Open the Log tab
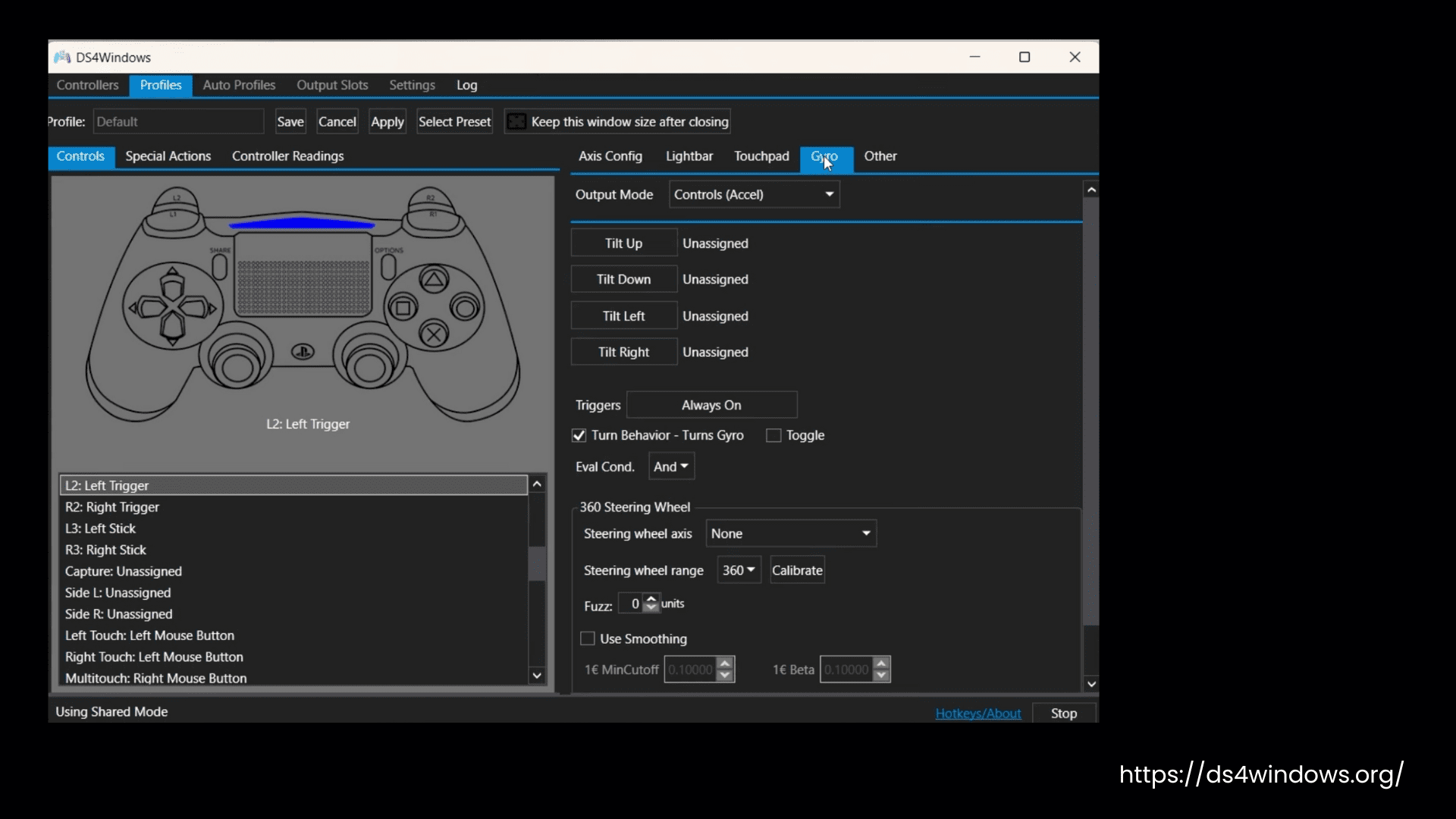The height and width of the screenshot is (819, 1456). point(466,85)
